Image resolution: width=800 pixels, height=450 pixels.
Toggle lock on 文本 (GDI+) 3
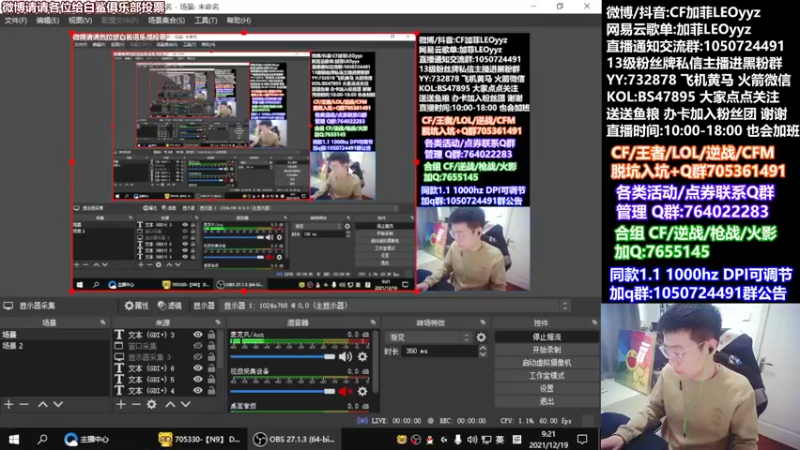[x=211, y=335]
